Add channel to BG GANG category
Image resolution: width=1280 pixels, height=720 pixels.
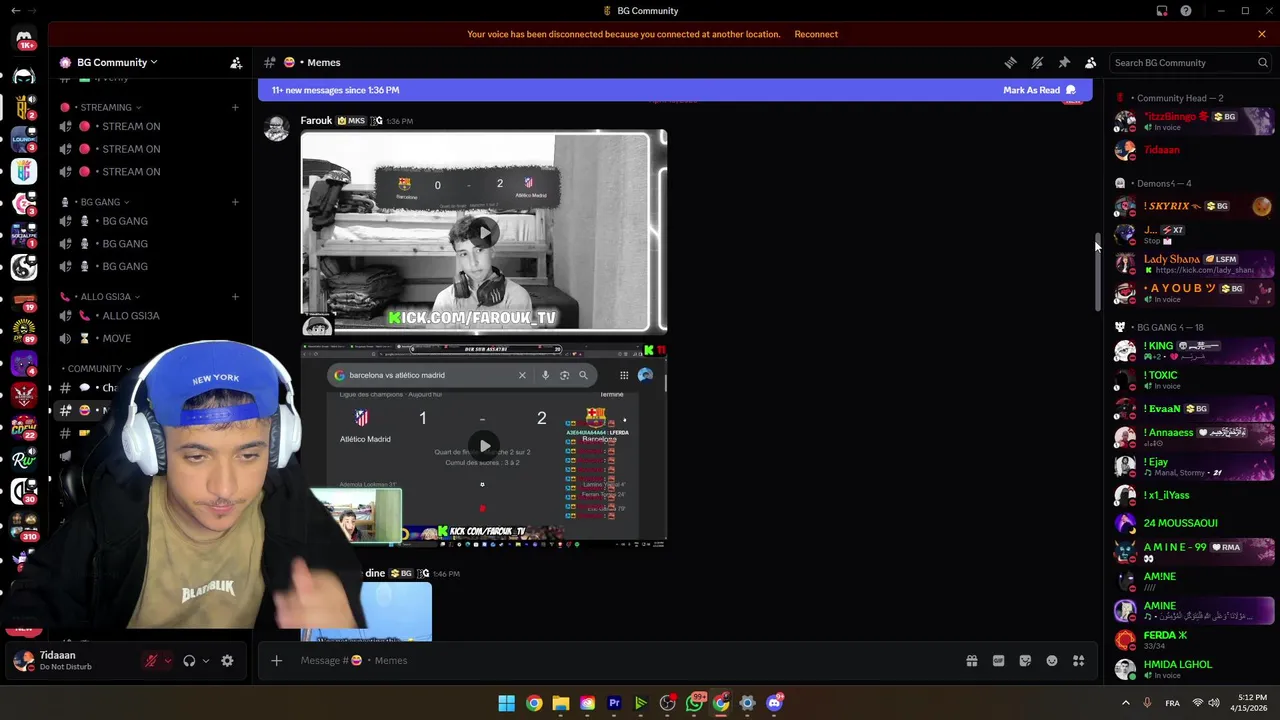coord(235,202)
